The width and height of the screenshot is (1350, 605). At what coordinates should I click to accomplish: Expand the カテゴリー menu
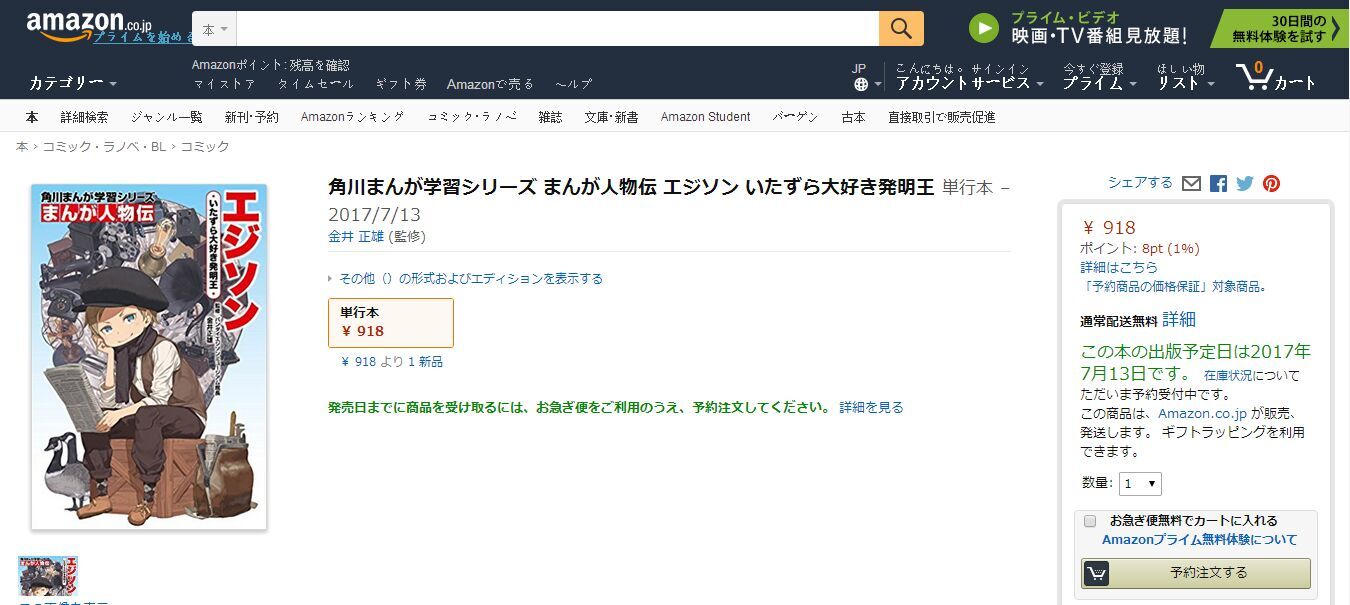pyautogui.click(x=72, y=83)
